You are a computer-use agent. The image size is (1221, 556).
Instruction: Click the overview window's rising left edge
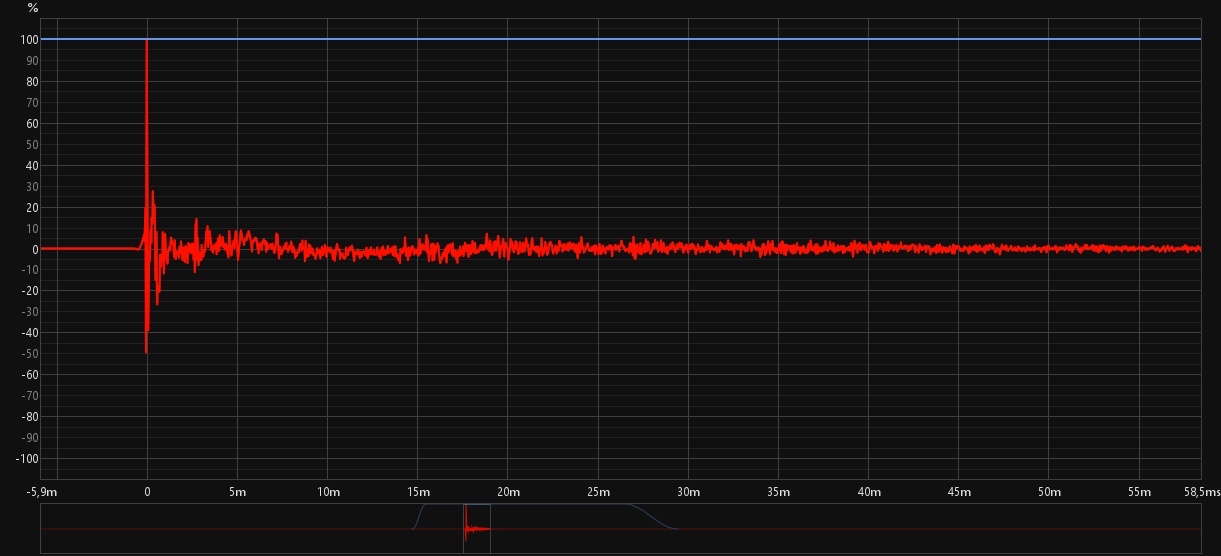pos(418,514)
